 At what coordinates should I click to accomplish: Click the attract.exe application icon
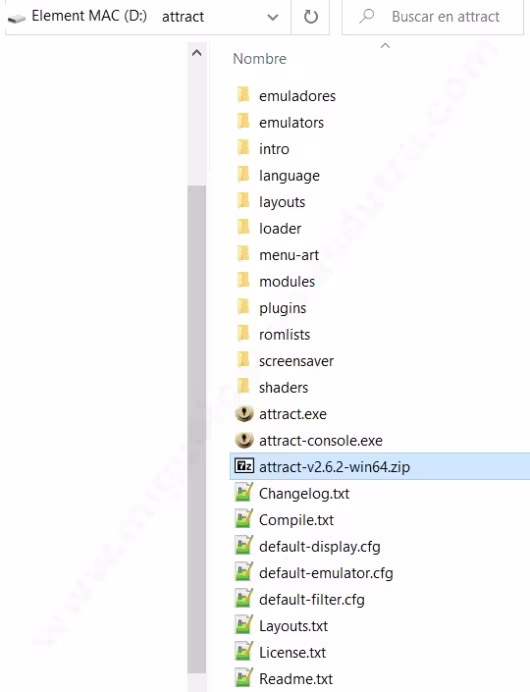click(244, 414)
